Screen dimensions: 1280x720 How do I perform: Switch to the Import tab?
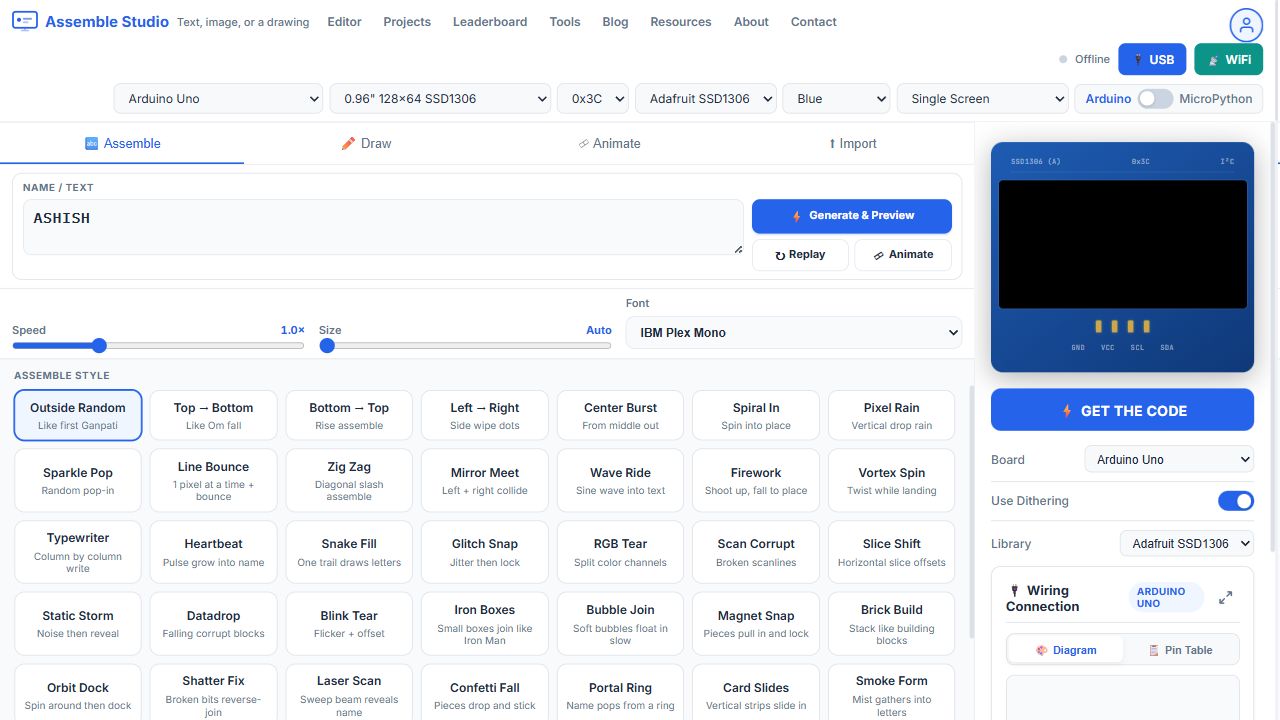852,143
